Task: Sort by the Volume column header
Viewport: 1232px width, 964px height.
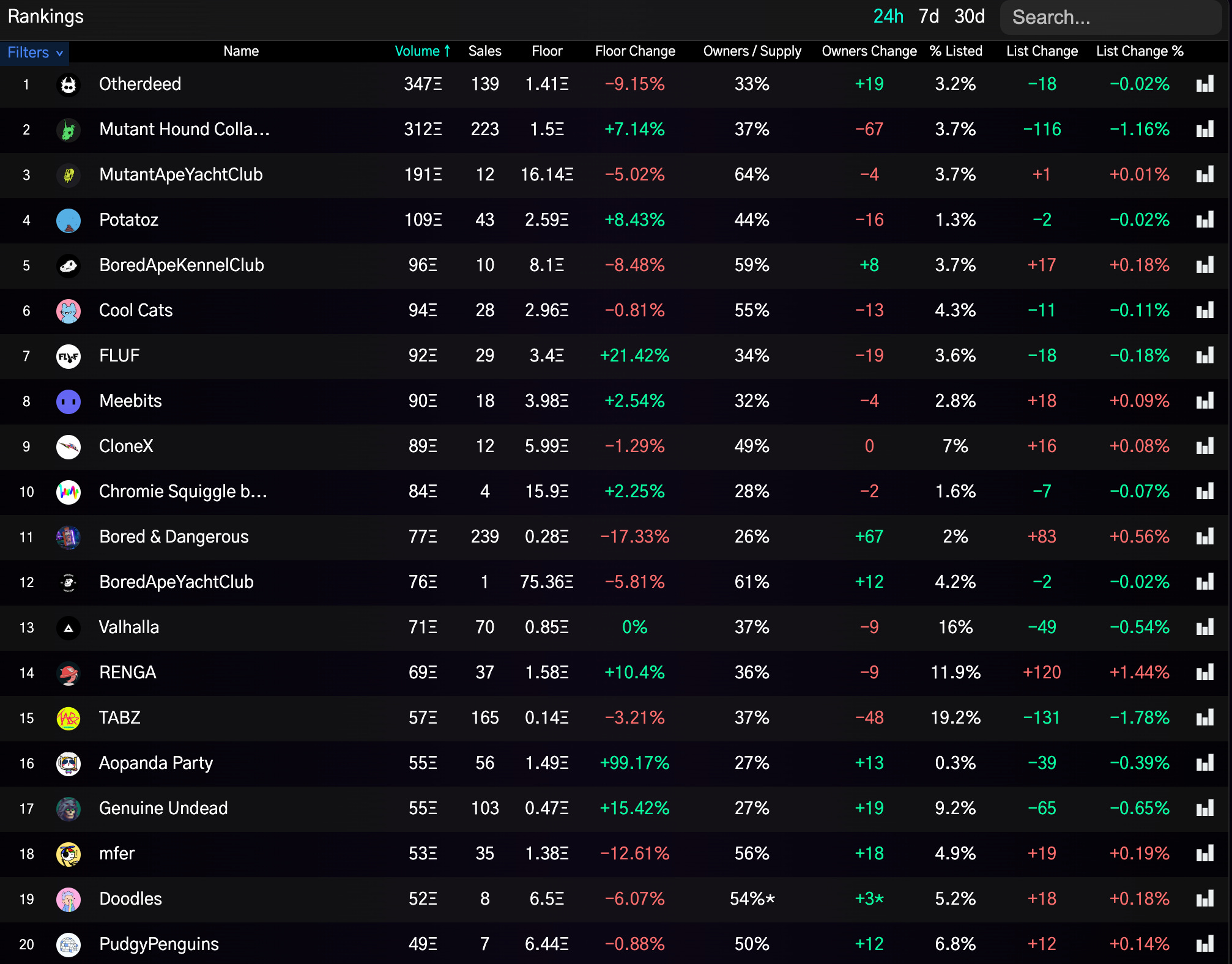Action: [423, 51]
